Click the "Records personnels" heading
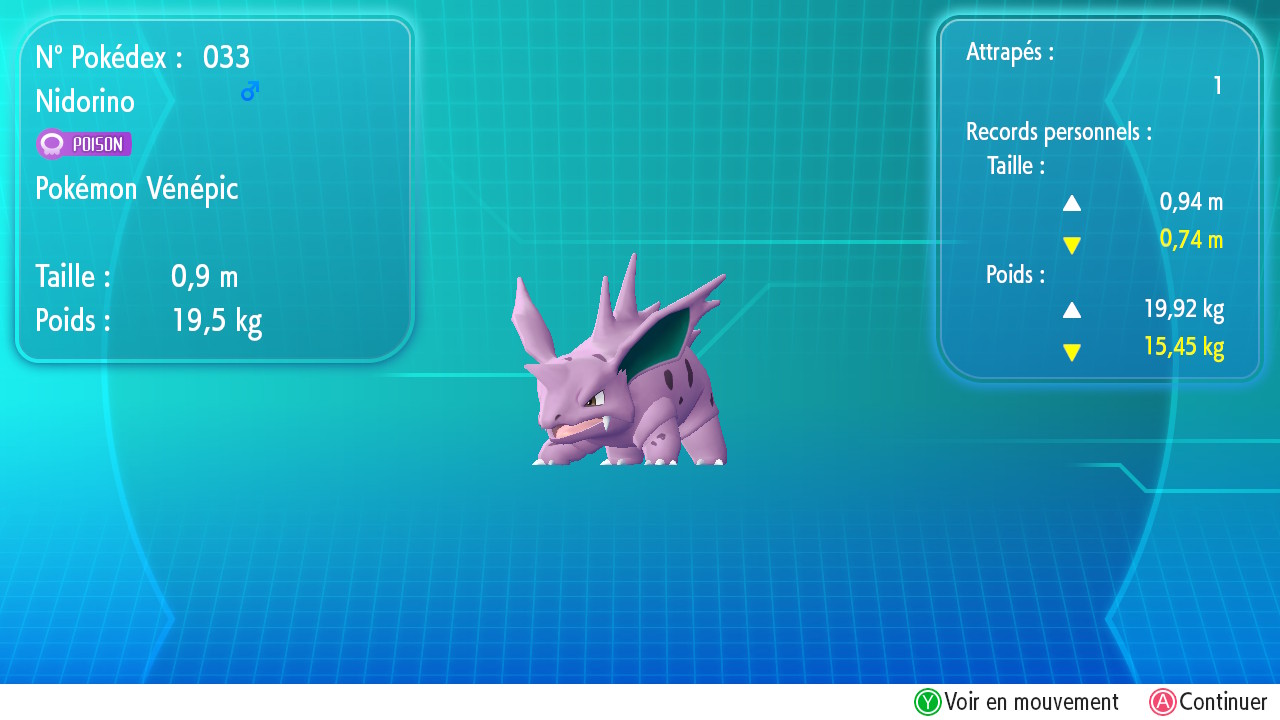Screen dimensions: 1280x720 click(x=1058, y=132)
